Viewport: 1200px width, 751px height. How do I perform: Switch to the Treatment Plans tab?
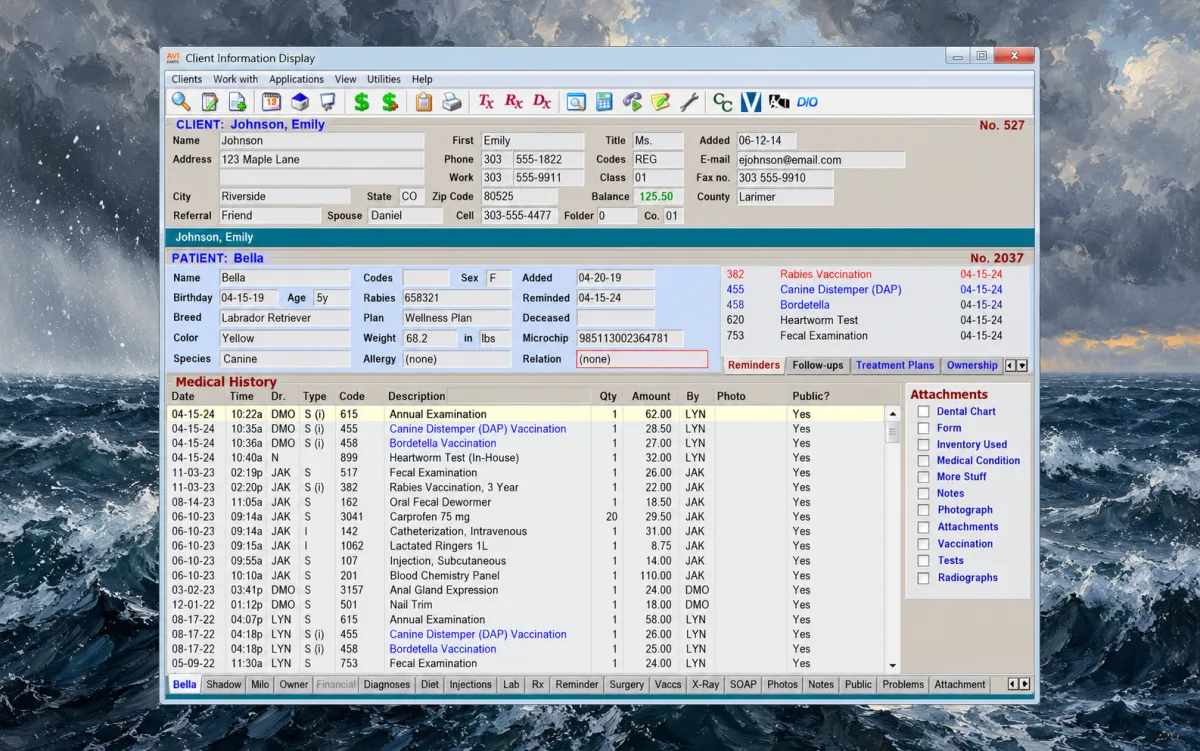tap(895, 365)
